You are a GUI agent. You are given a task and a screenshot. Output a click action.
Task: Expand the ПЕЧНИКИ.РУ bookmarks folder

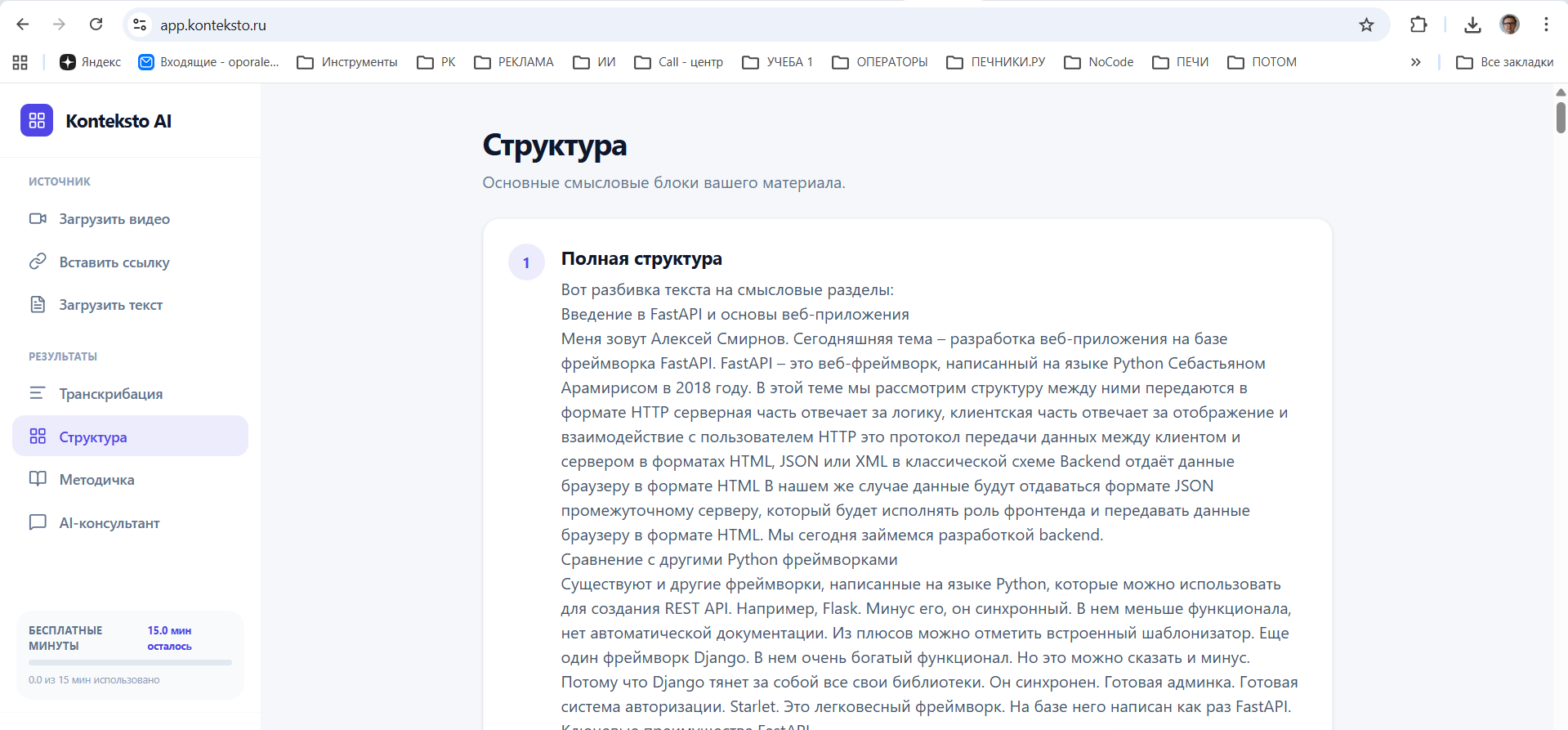point(995,62)
